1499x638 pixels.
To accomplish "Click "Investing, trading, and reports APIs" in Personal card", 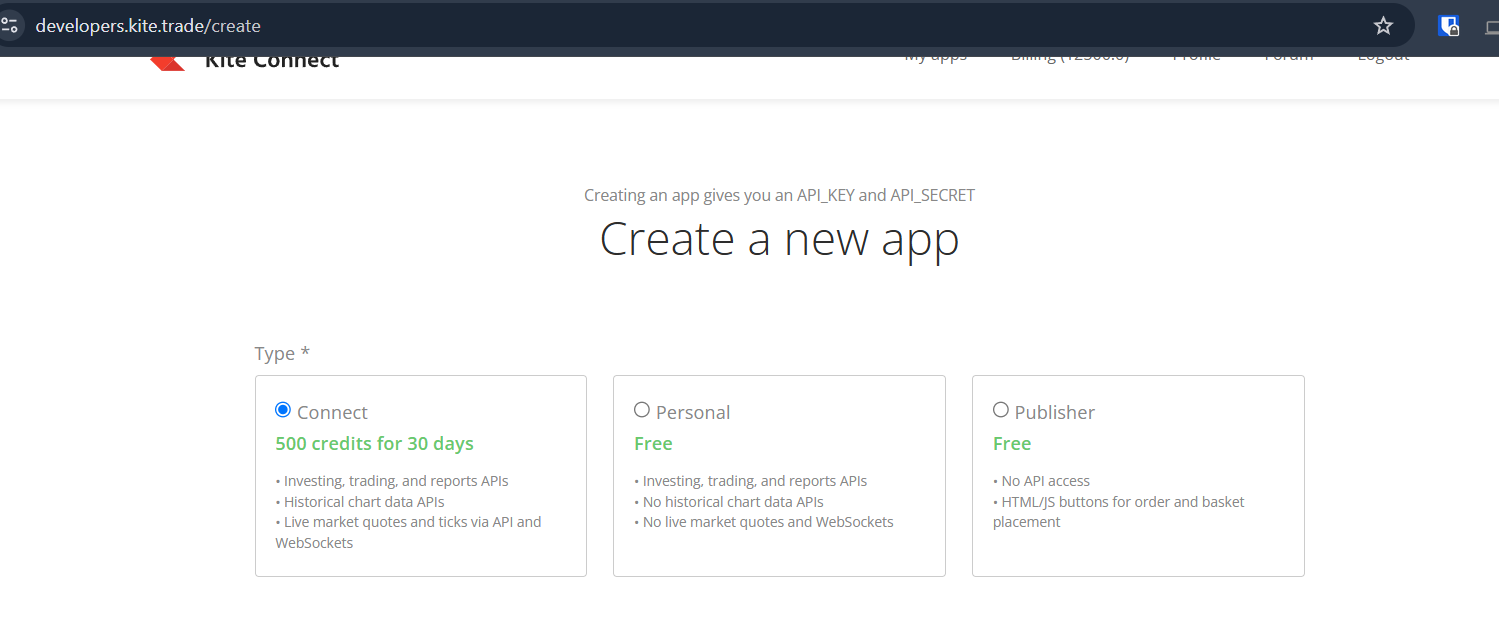I will pyautogui.click(x=755, y=481).
